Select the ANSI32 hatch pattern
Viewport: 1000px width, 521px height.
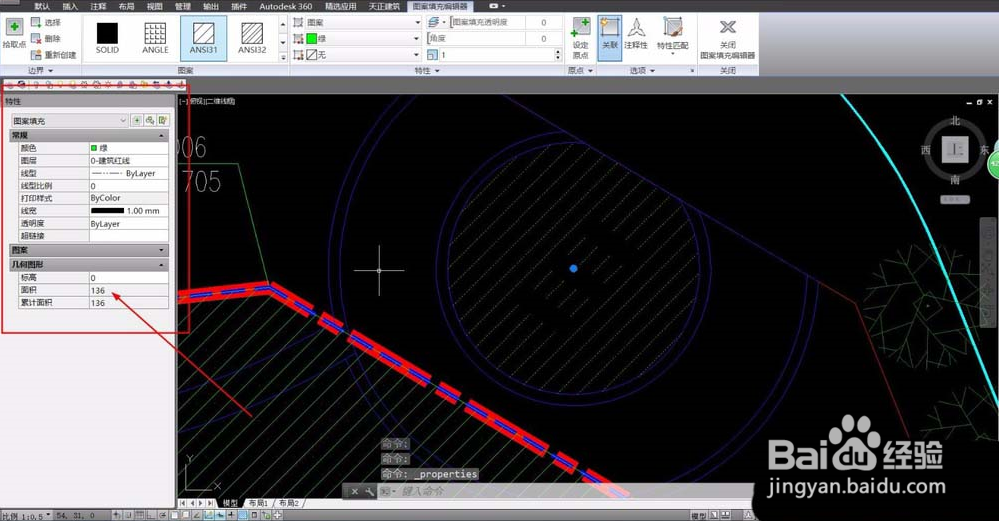pos(252,38)
